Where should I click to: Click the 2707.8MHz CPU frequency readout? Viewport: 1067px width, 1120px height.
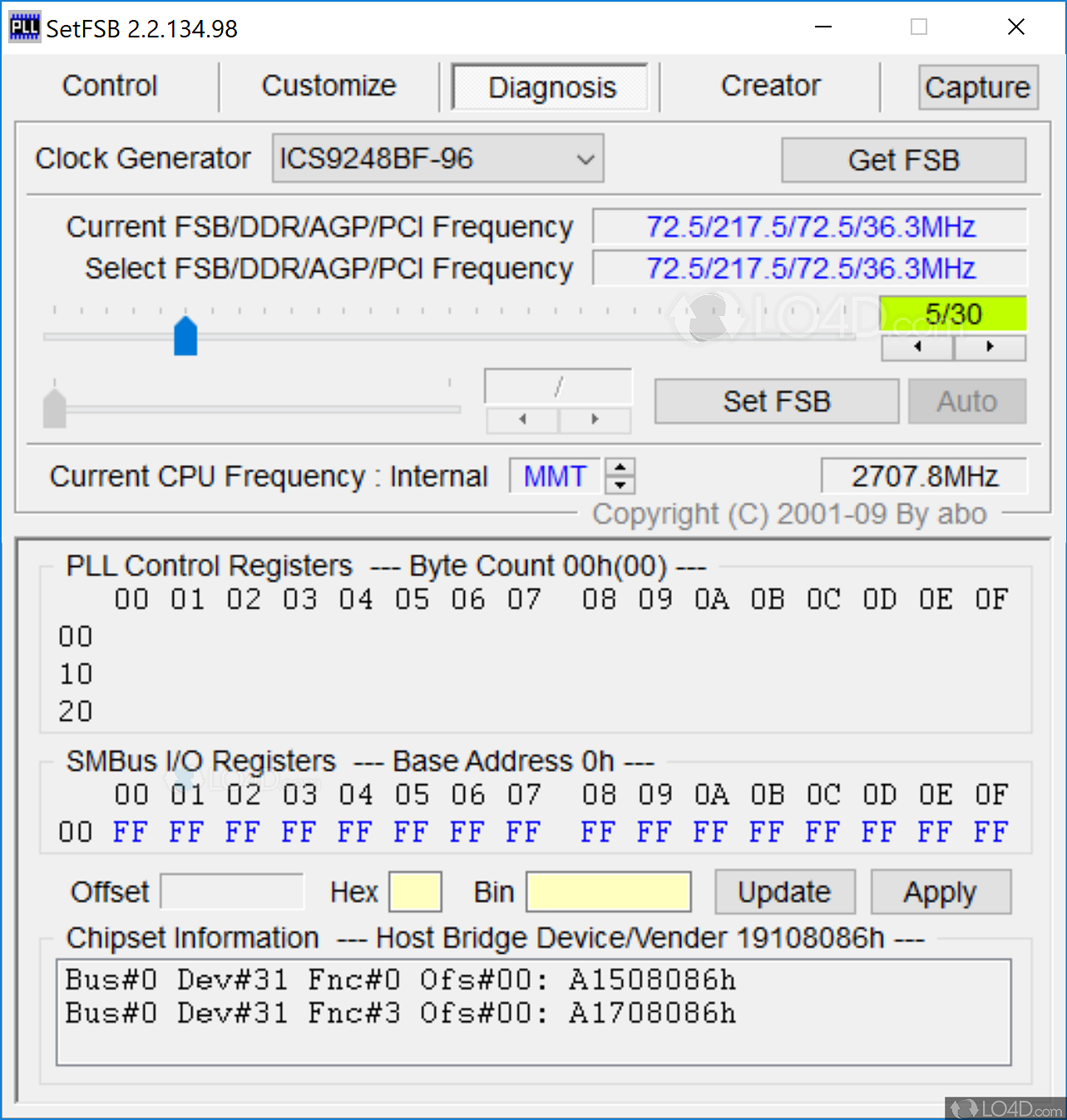pyautogui.click(x=924, y=476)
